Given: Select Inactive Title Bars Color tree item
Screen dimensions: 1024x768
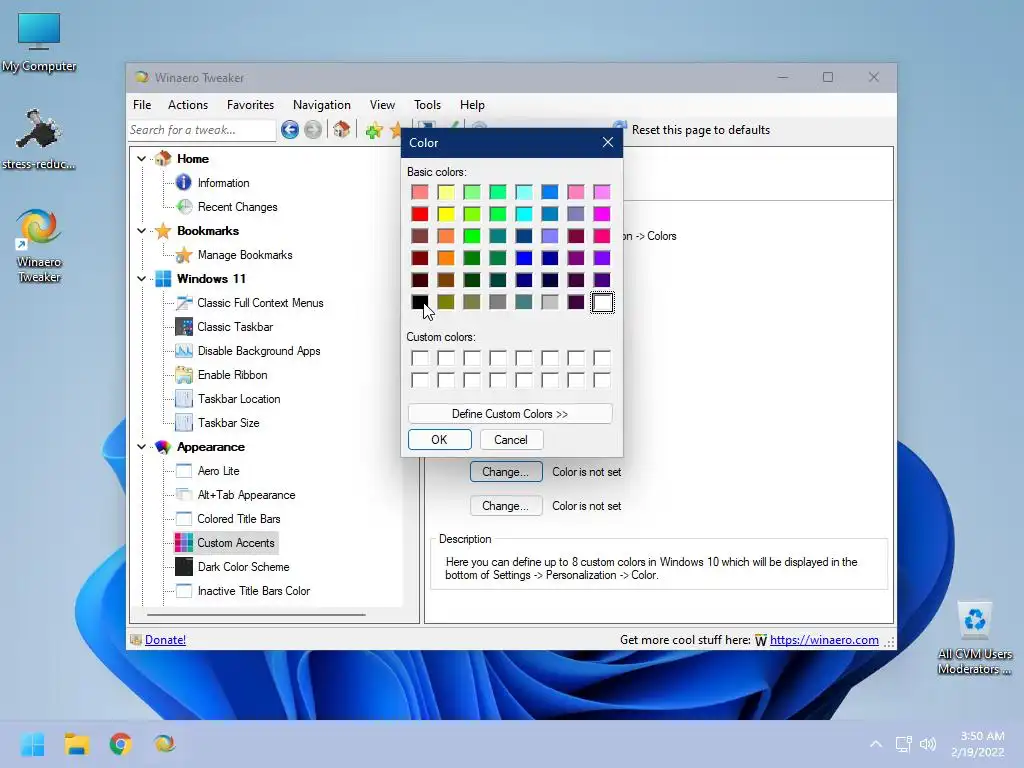Looking at the screenshot, I should pyautogui.click(x=253, y=591).
